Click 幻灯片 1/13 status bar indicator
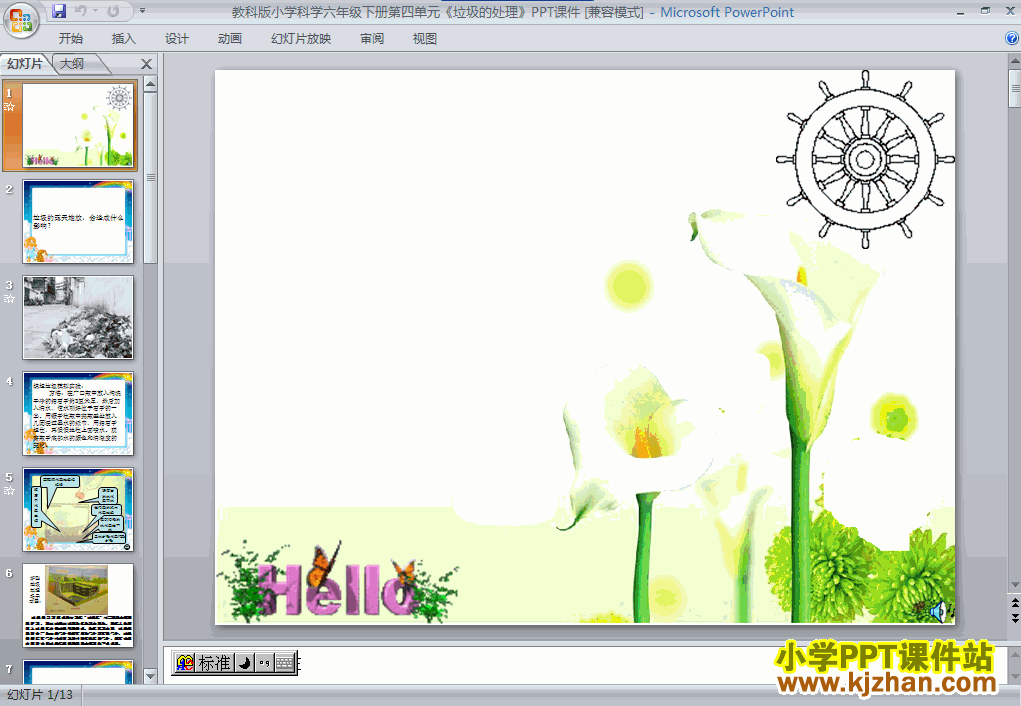1021x706 pixels. click(40, 695)
